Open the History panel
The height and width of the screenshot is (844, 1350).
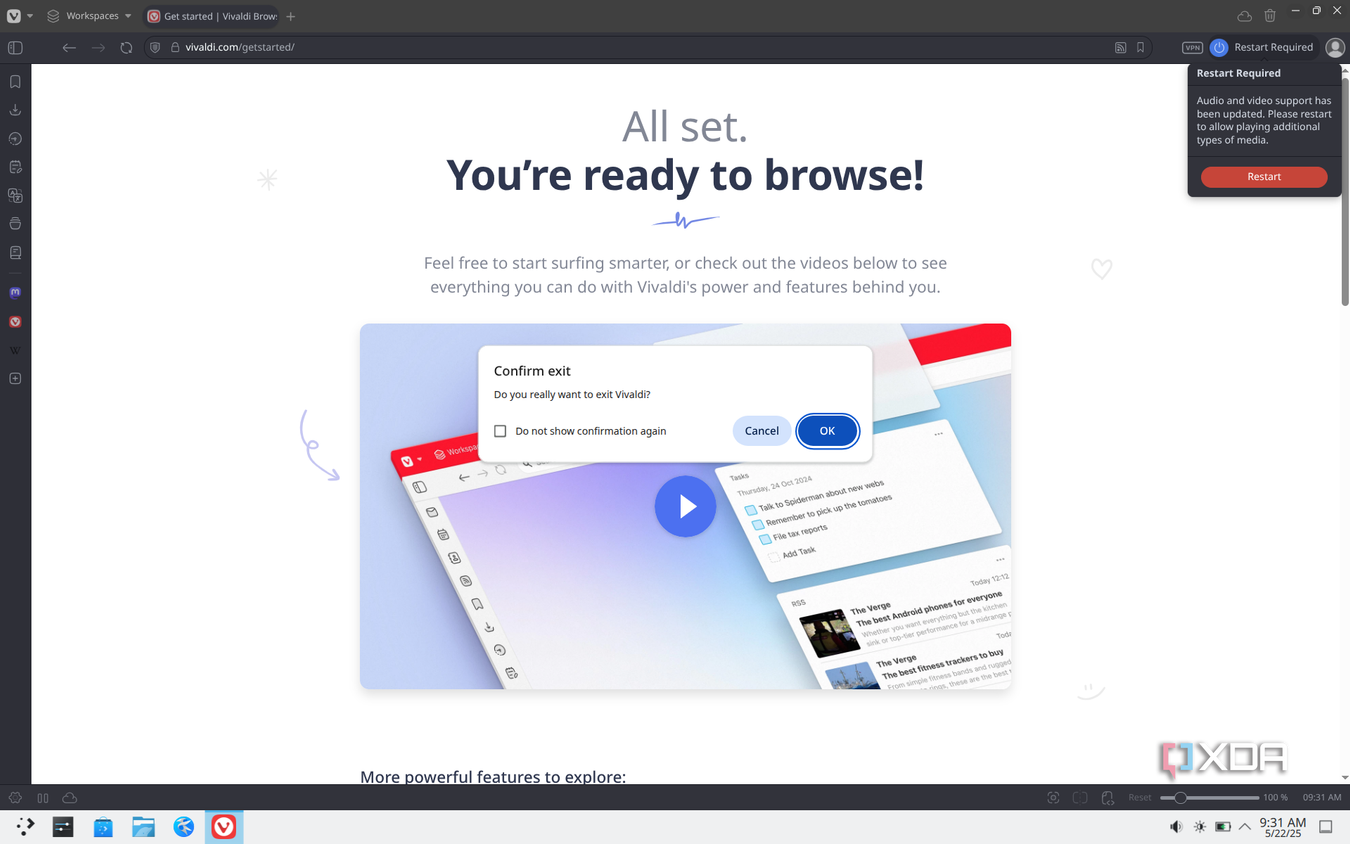tap(15, 139)
